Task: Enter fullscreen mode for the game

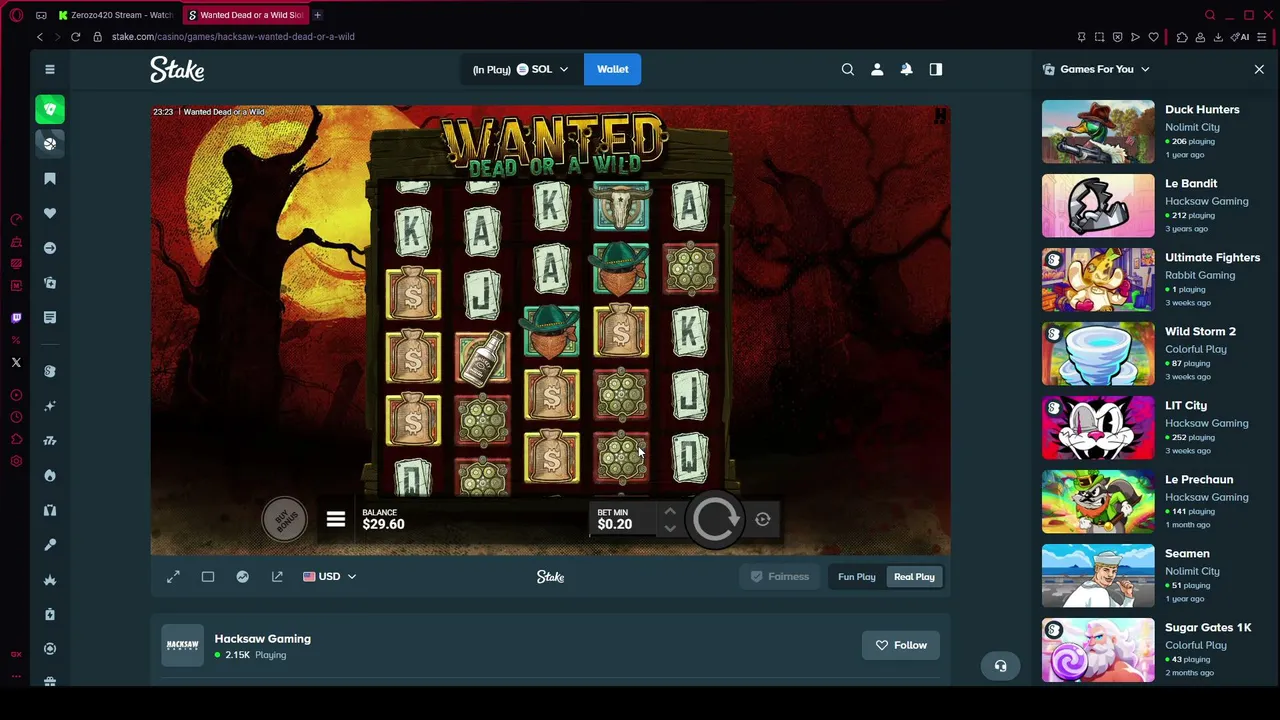Action: point(173,577)
